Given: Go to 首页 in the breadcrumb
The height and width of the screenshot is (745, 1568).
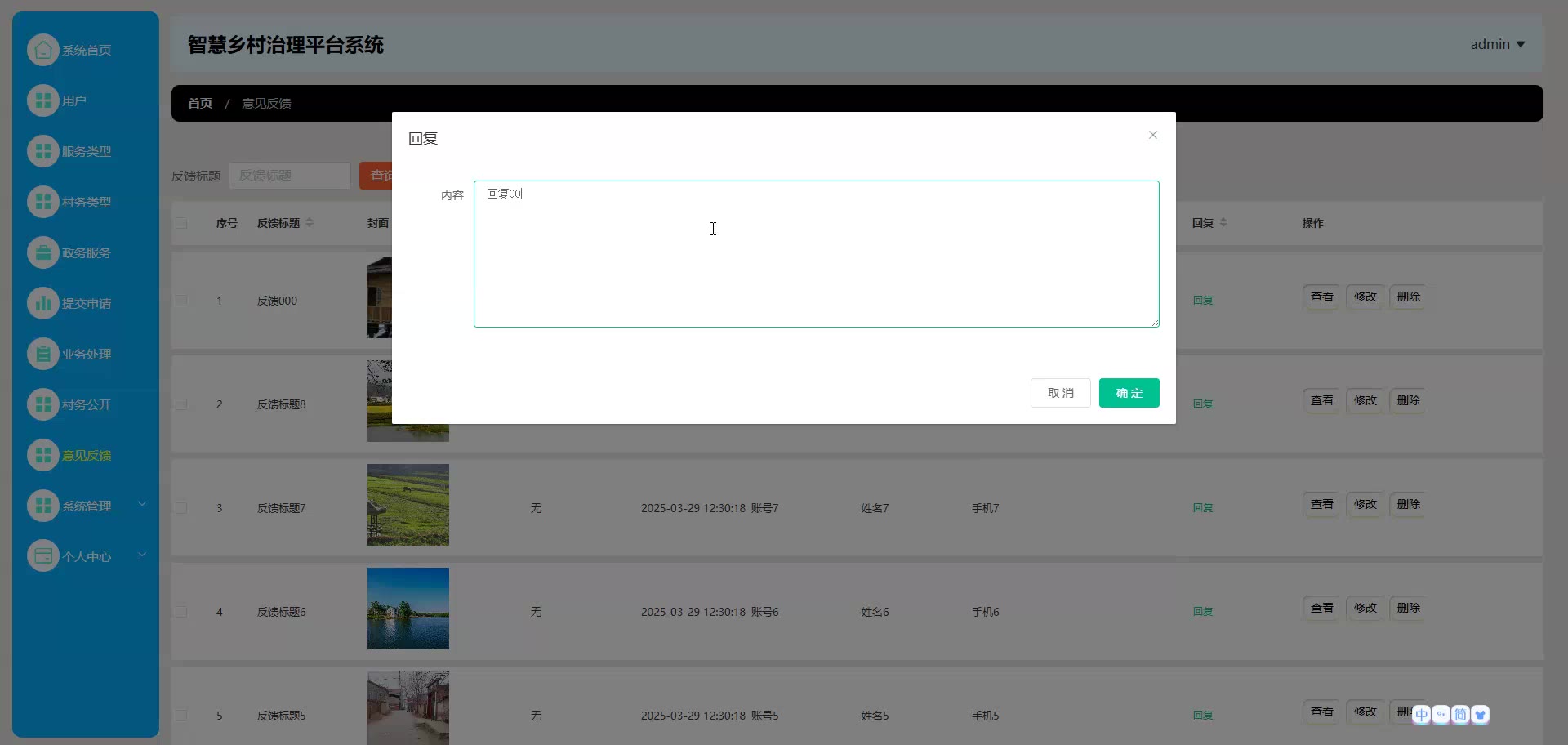Looking at the screenshot, I should (200, 103).
